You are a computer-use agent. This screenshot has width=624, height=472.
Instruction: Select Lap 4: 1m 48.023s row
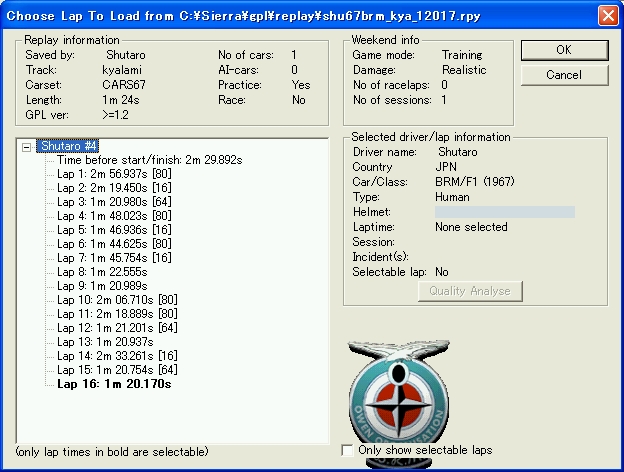(114, 216)
